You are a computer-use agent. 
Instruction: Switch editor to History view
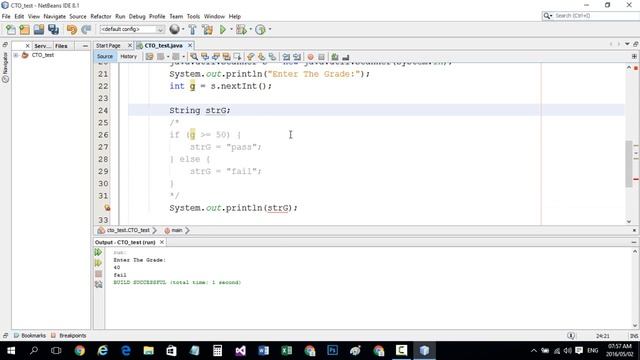pos(129,57)
